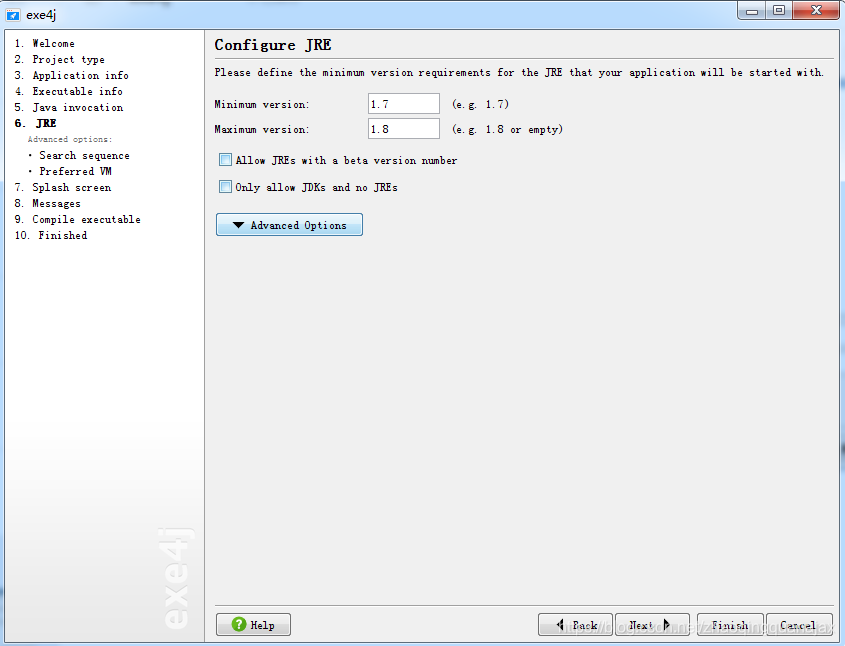The image size is (845, 646).
Task: Open step 10 Finished
Action: [x=51, y=235]
